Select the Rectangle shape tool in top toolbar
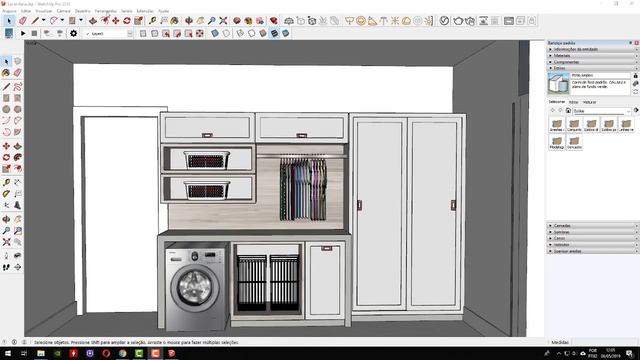Screen dimensions: 640x360 click(72, 20)
